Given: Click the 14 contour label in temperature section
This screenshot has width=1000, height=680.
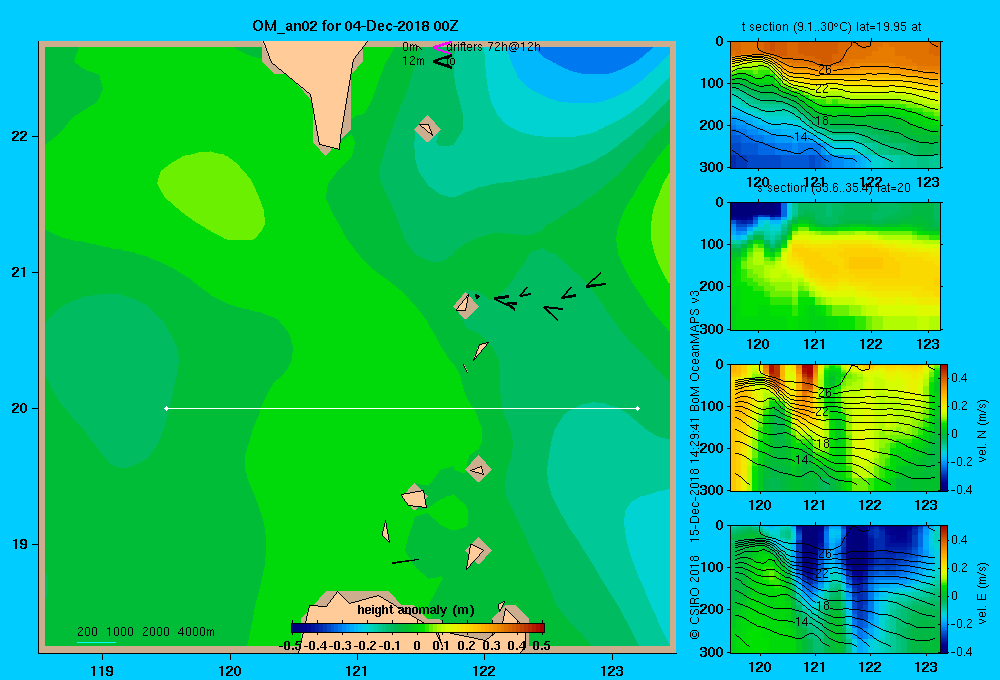Looking at the screenshot, I should point(801,137).
